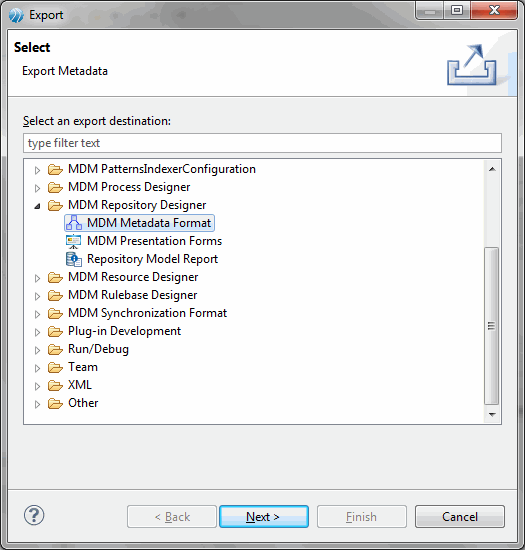Click the MDM Presentation Forms icon
The width and height of the screenshot is (525, 550).
[x=74, y=241]
